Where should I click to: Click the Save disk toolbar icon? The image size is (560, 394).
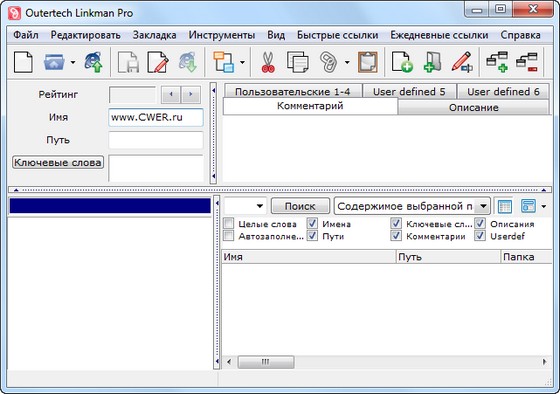point(128,62)
